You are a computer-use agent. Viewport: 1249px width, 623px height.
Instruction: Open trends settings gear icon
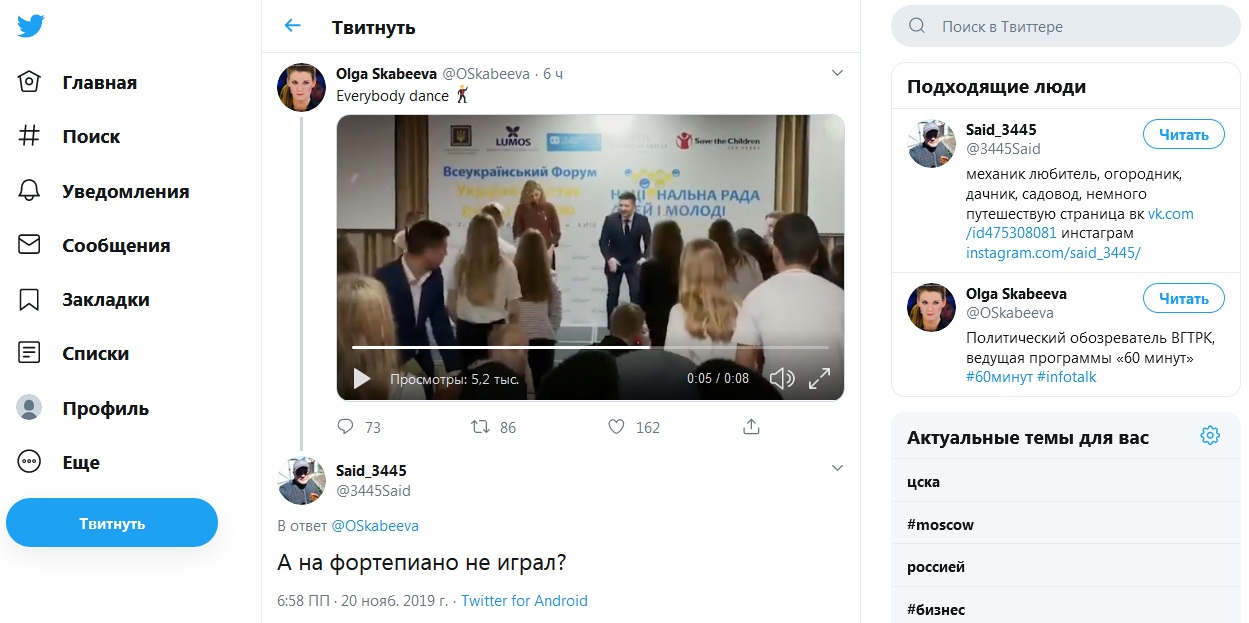point(1210,436)
